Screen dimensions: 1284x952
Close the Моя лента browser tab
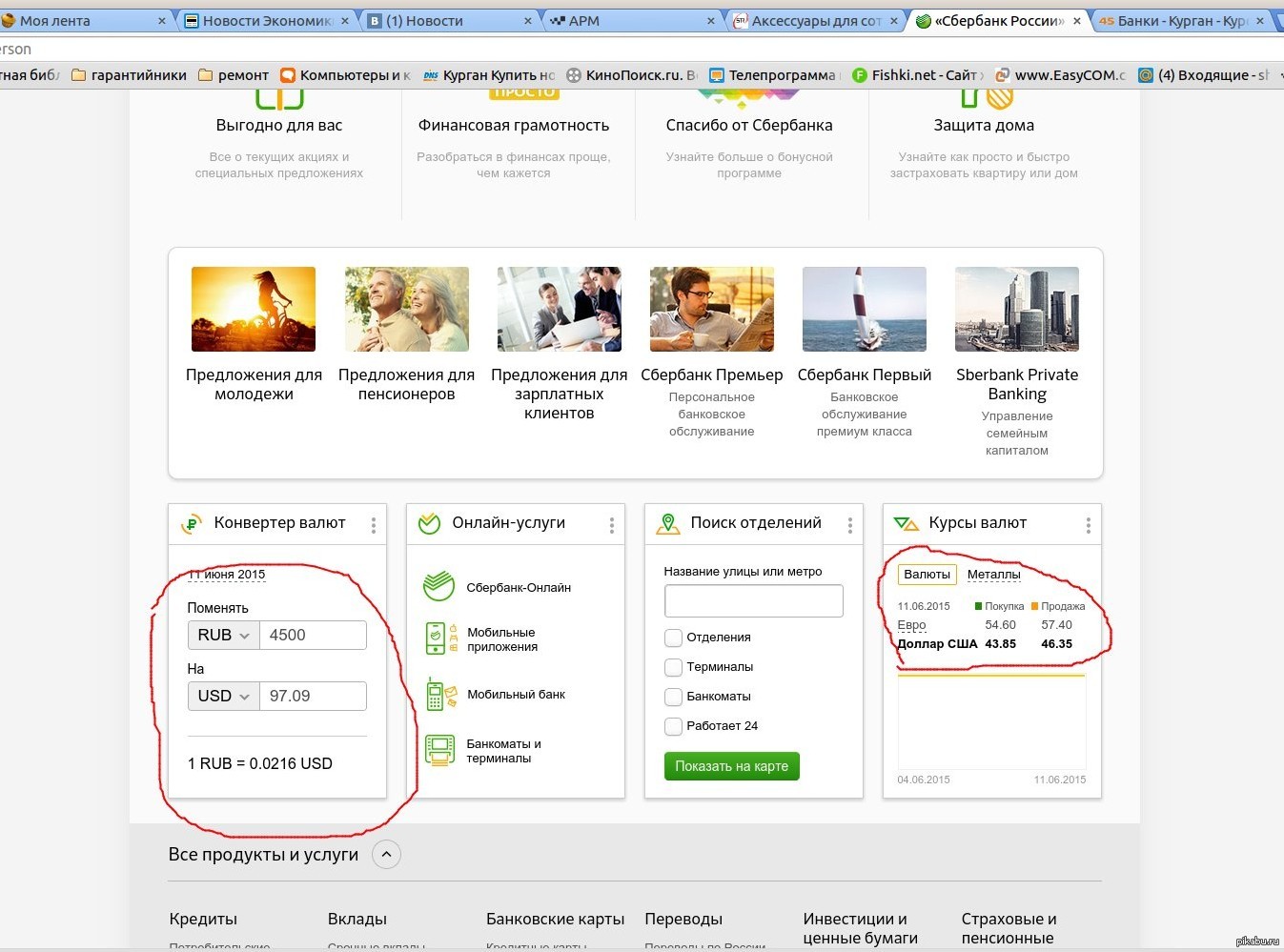tap(161, 21)
